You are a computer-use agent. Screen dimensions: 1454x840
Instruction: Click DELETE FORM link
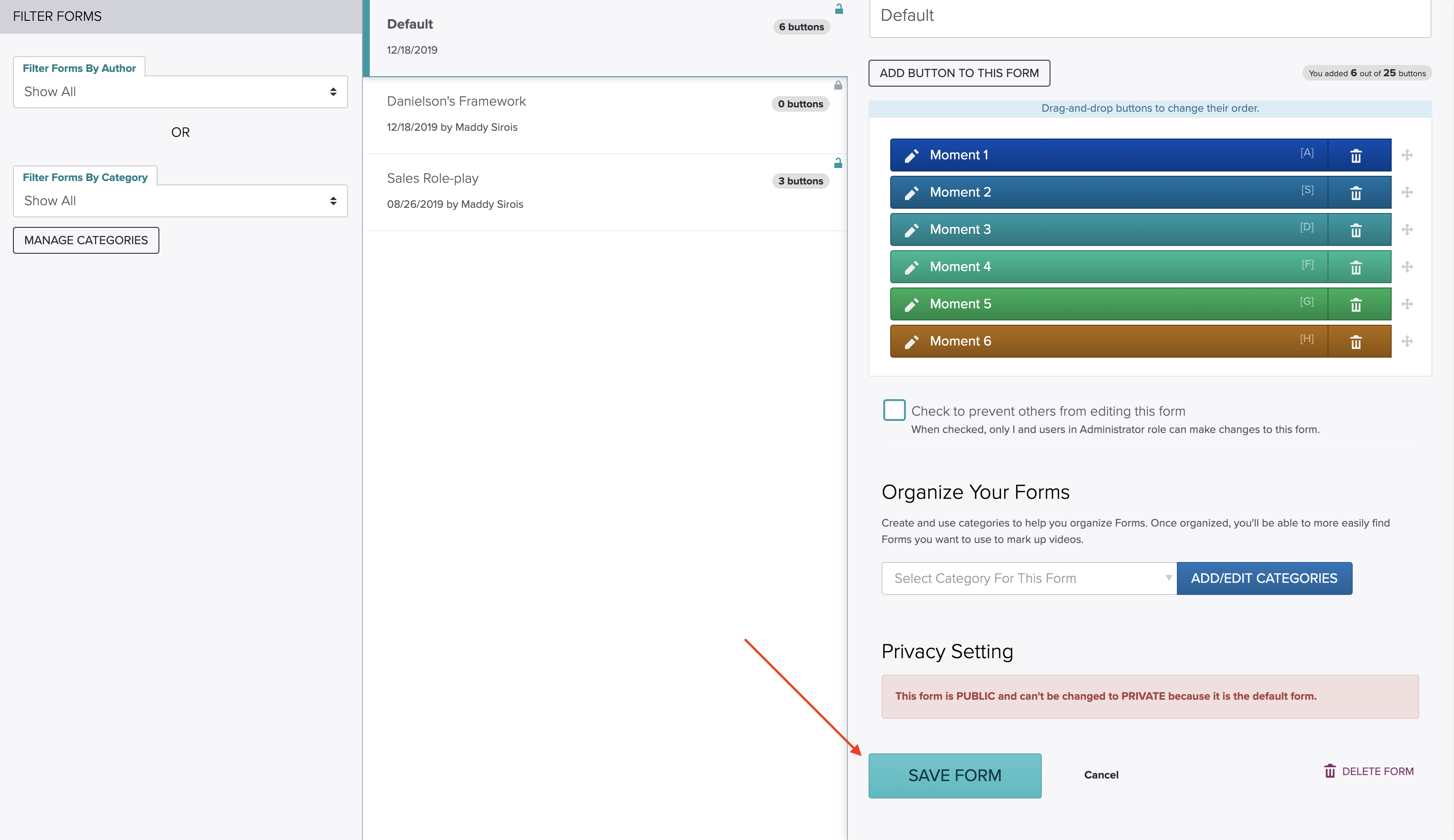1378,771
